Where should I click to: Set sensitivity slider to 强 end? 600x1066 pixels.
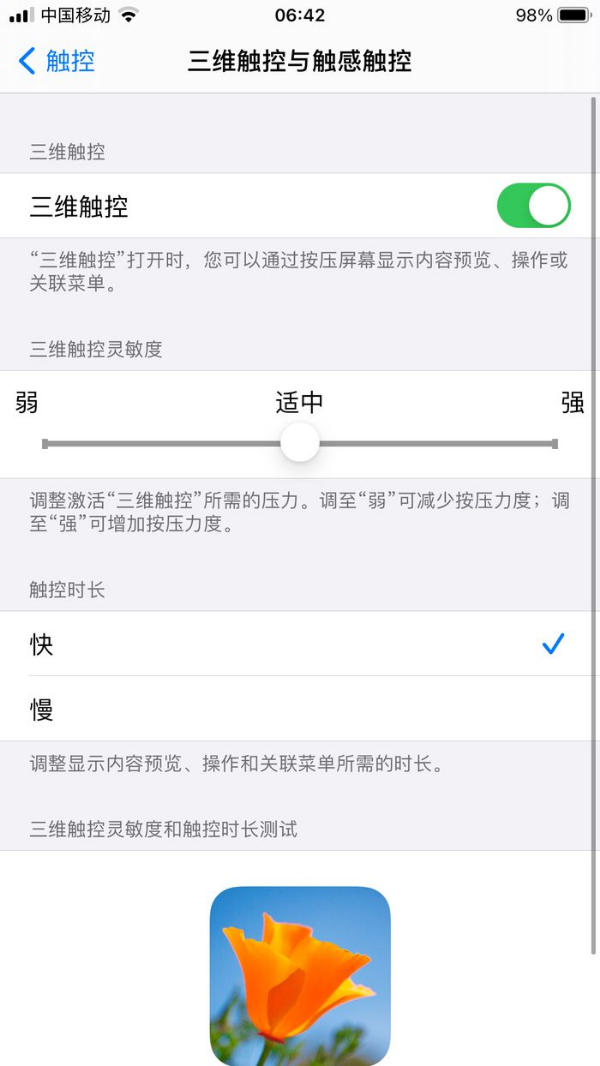tap(554, 444)
